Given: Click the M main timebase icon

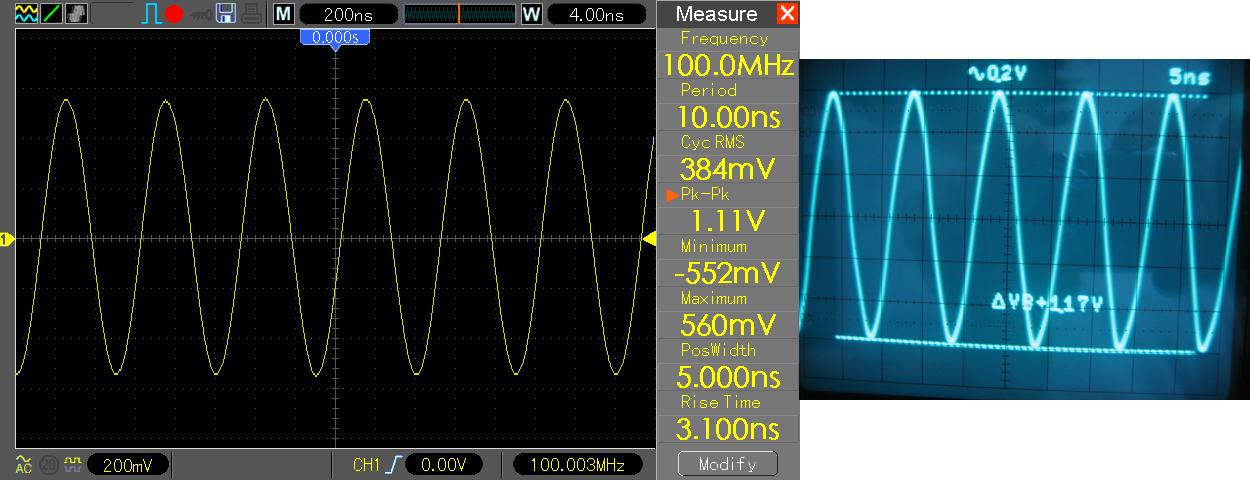Looking at the screenshot, I should pyautogui.click(x=284, y=14).
